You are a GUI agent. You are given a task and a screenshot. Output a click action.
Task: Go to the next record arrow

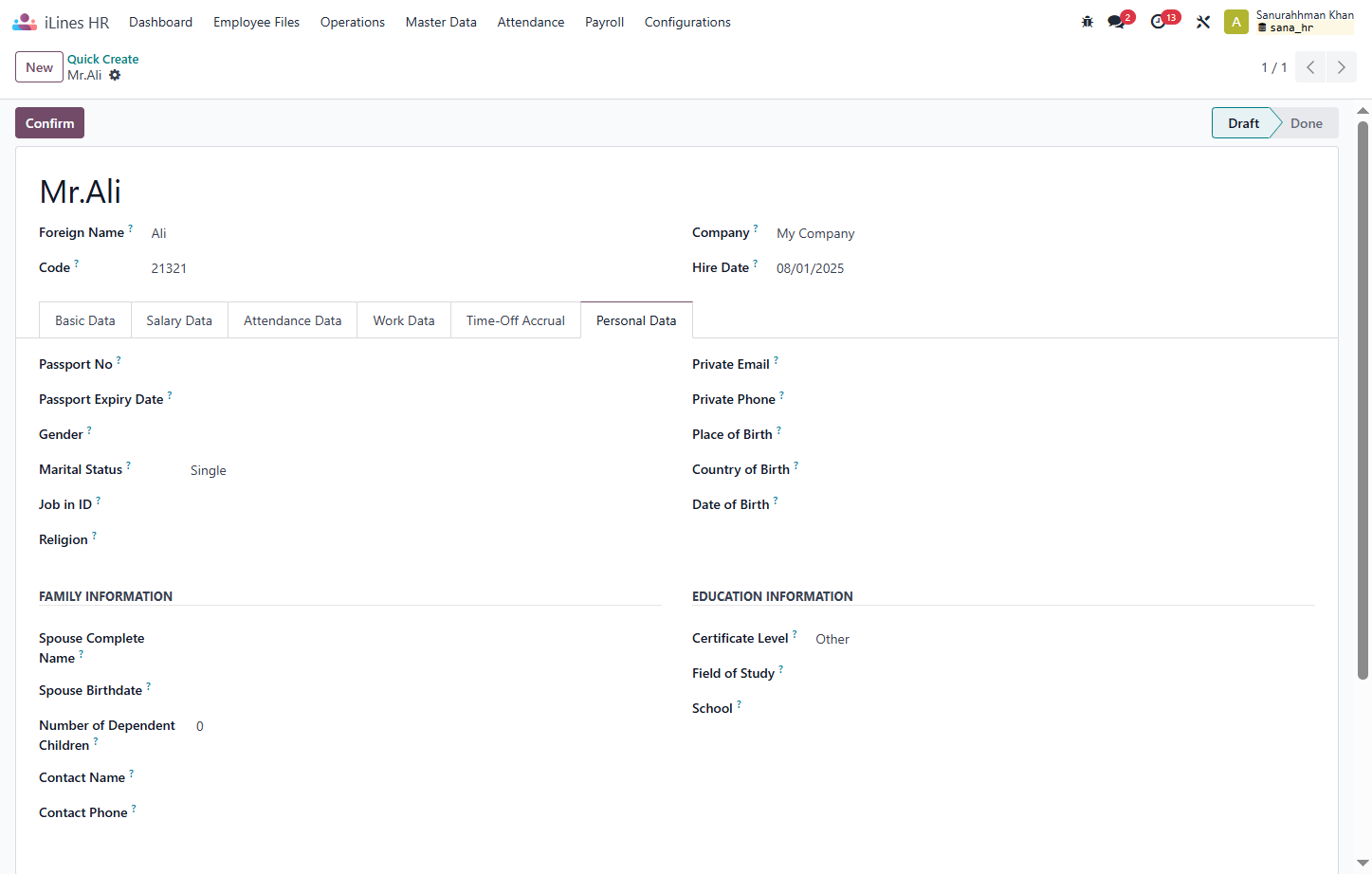1341,67
